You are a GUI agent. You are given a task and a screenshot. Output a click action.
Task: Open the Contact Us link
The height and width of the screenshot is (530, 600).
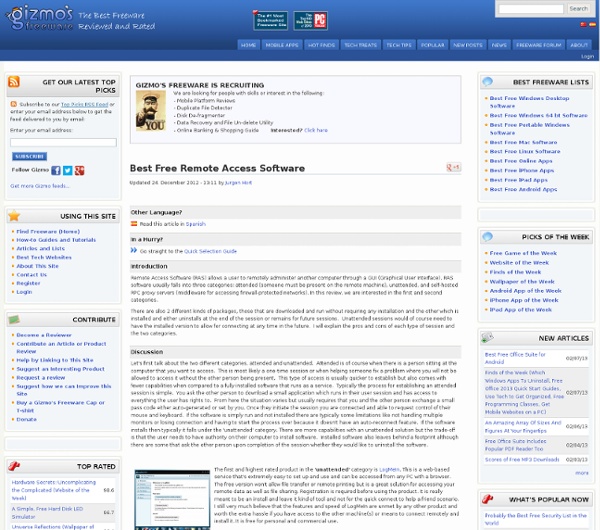[x=31, y=274]
